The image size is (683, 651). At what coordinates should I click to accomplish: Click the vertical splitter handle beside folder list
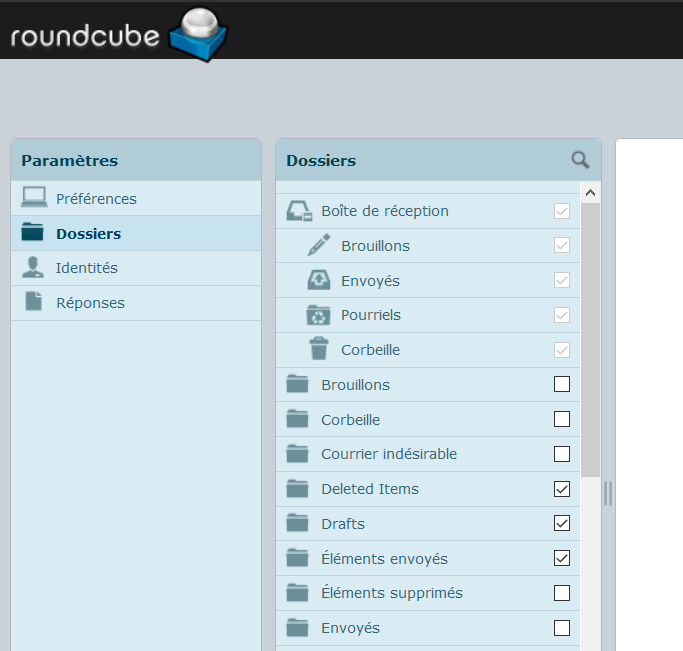click(x=607, y=493)
